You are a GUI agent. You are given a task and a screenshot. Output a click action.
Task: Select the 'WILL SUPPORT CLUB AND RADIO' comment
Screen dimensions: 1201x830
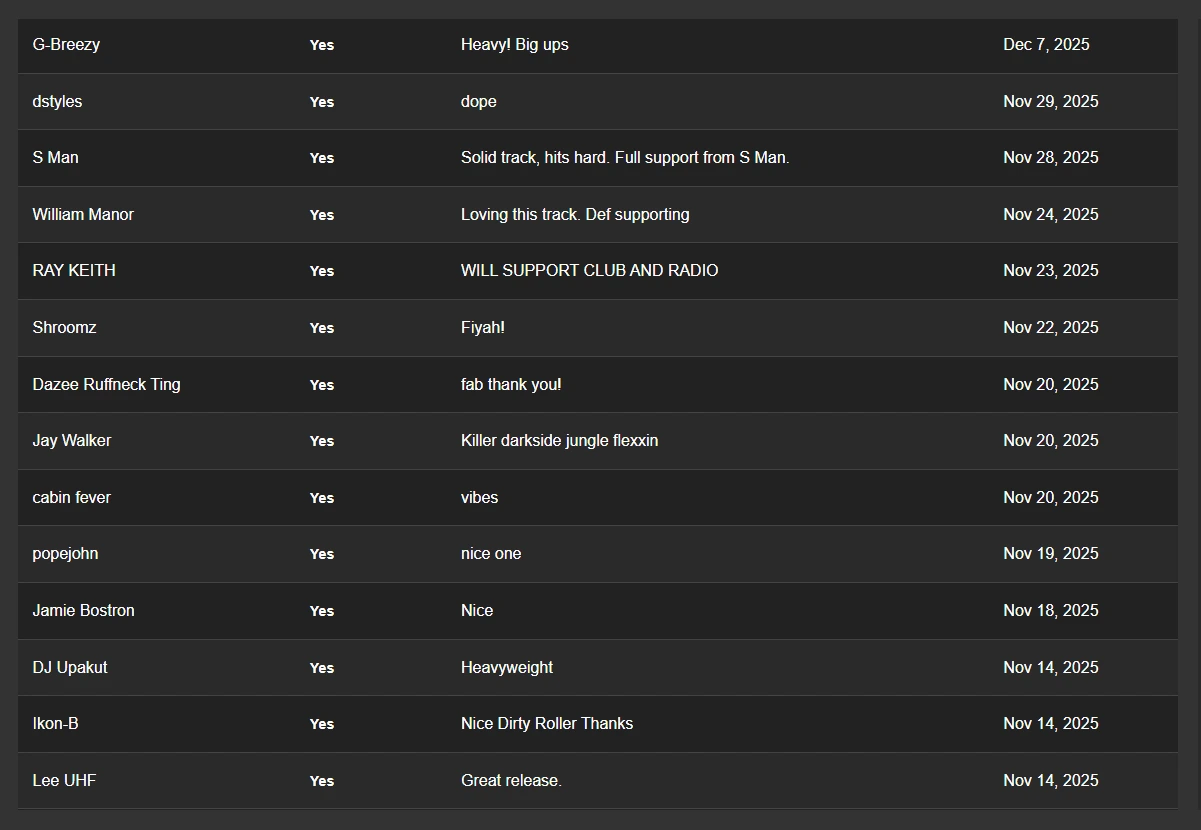click(589, 271)
